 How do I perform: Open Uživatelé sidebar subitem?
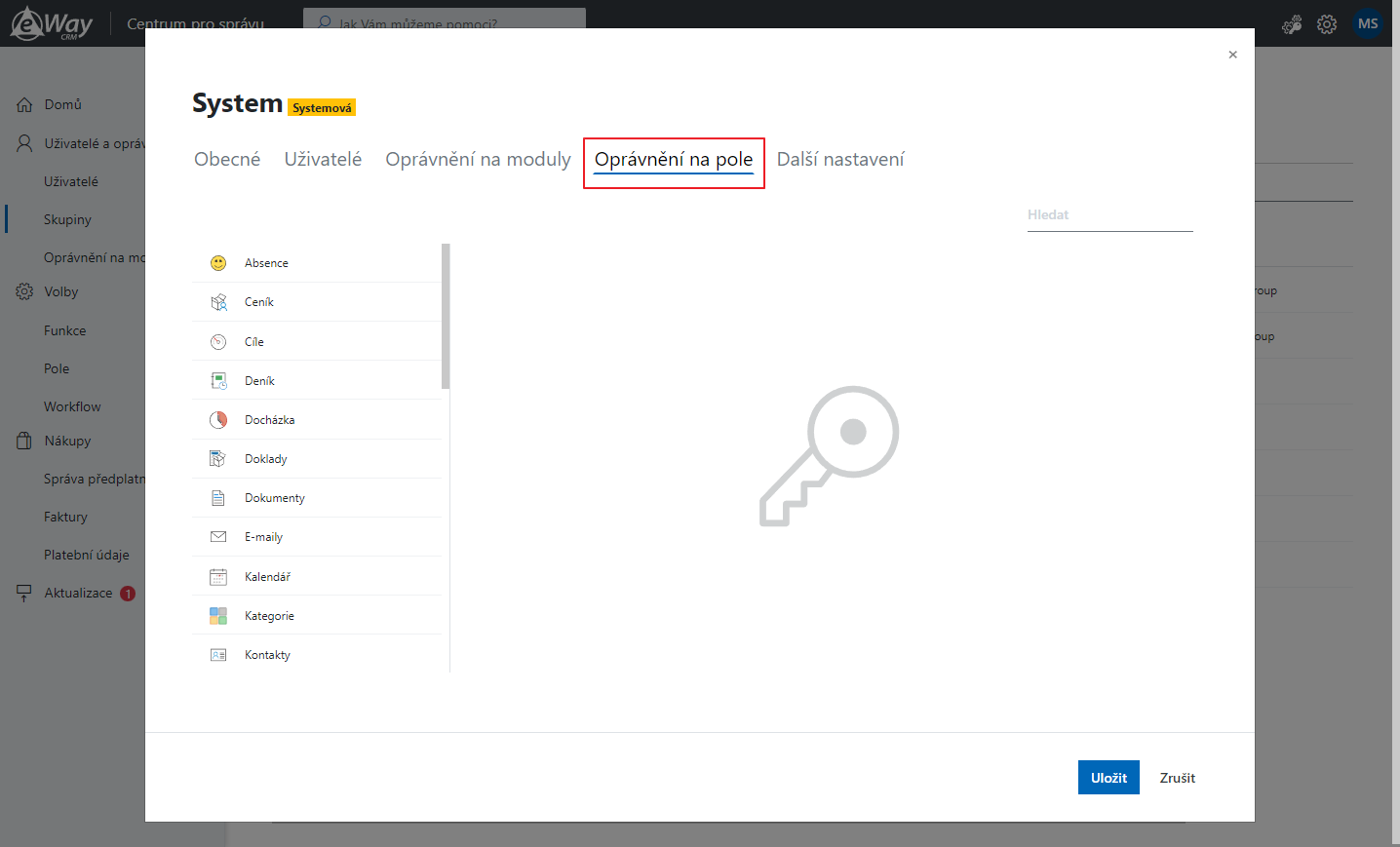[71, 181]
